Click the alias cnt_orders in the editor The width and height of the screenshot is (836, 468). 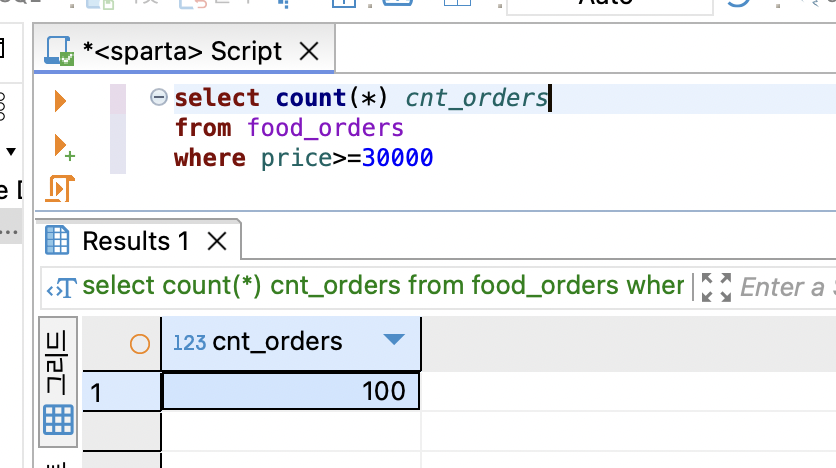(x=477, y=98)
